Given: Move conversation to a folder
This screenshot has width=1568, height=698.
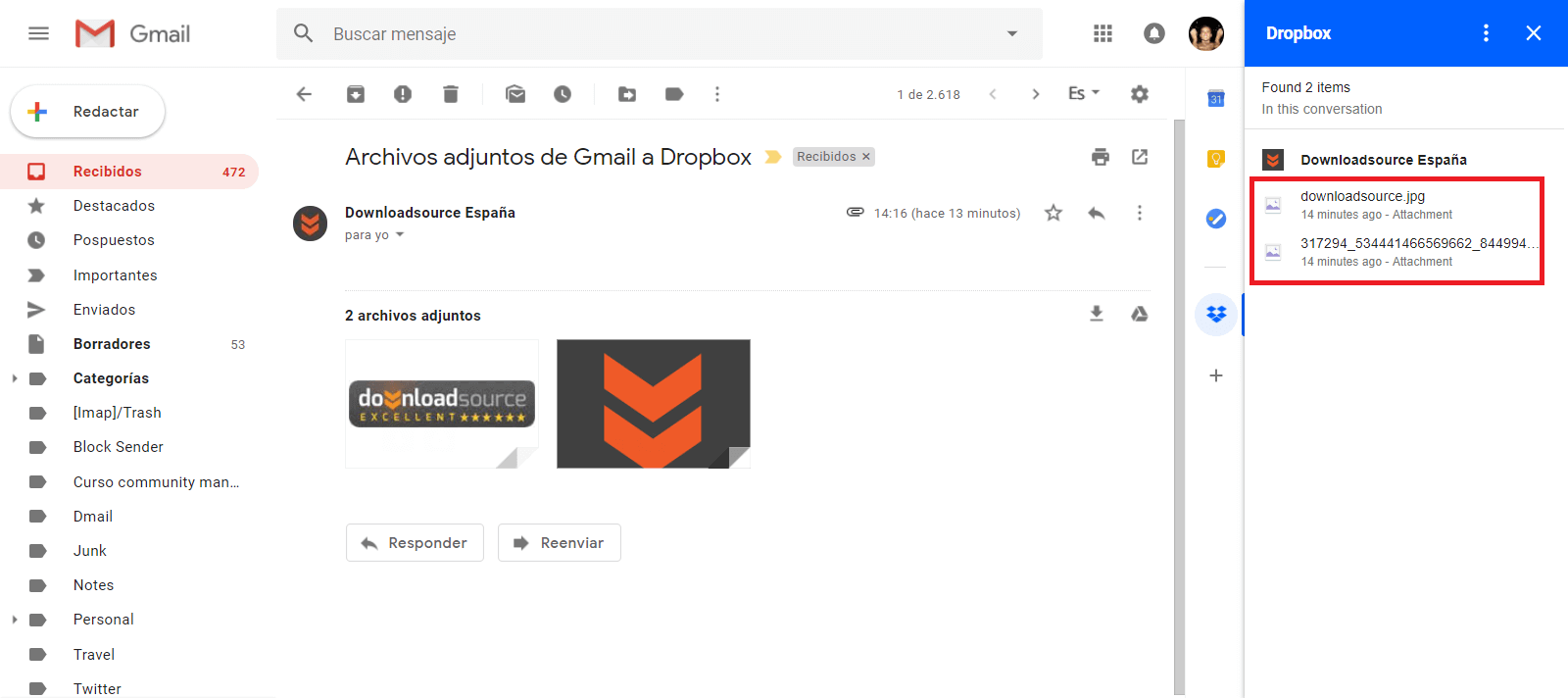Looking at the screenshot, I should 627,94.
